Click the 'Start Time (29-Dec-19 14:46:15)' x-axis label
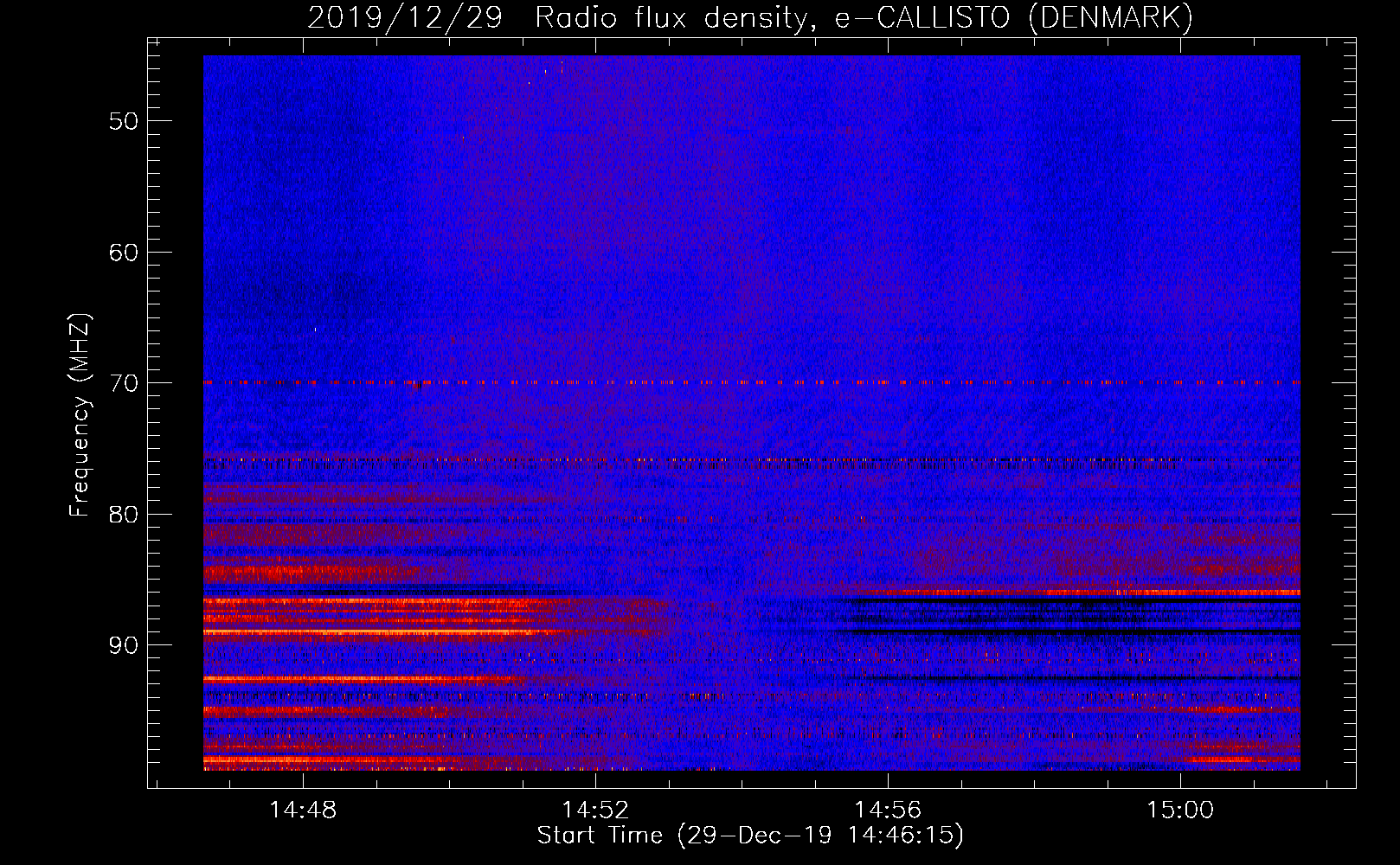 tap(750, 836)
